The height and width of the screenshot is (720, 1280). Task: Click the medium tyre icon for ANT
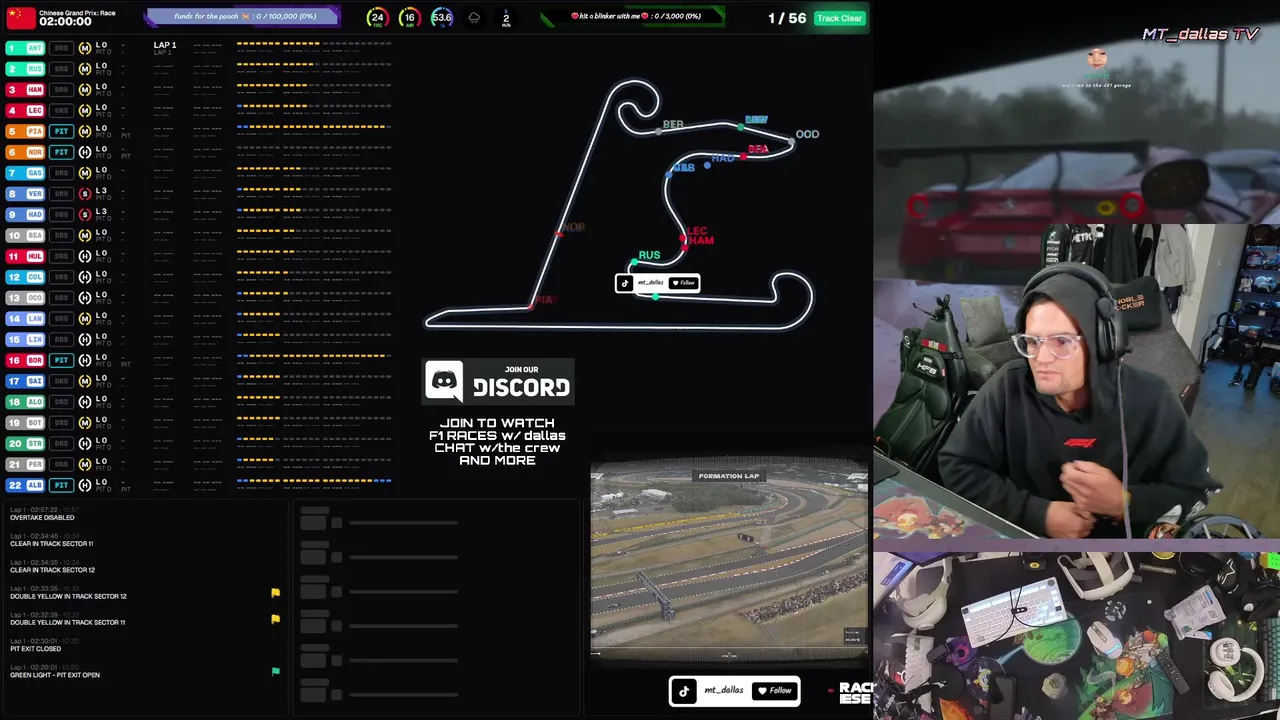(85, 48)
